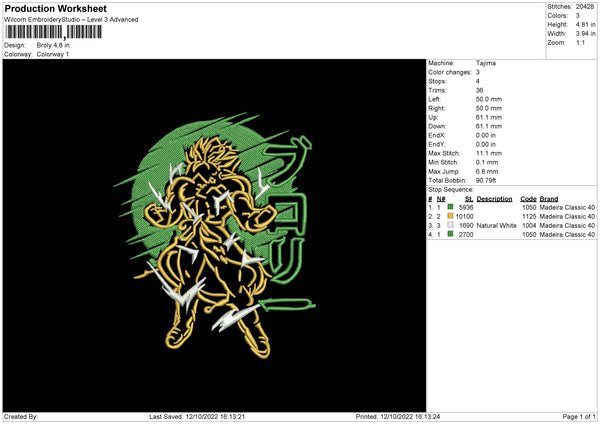The height and width of the screenshot is (424, 600).
Task: Click the Trims value 36
Action: click(479, 90)
